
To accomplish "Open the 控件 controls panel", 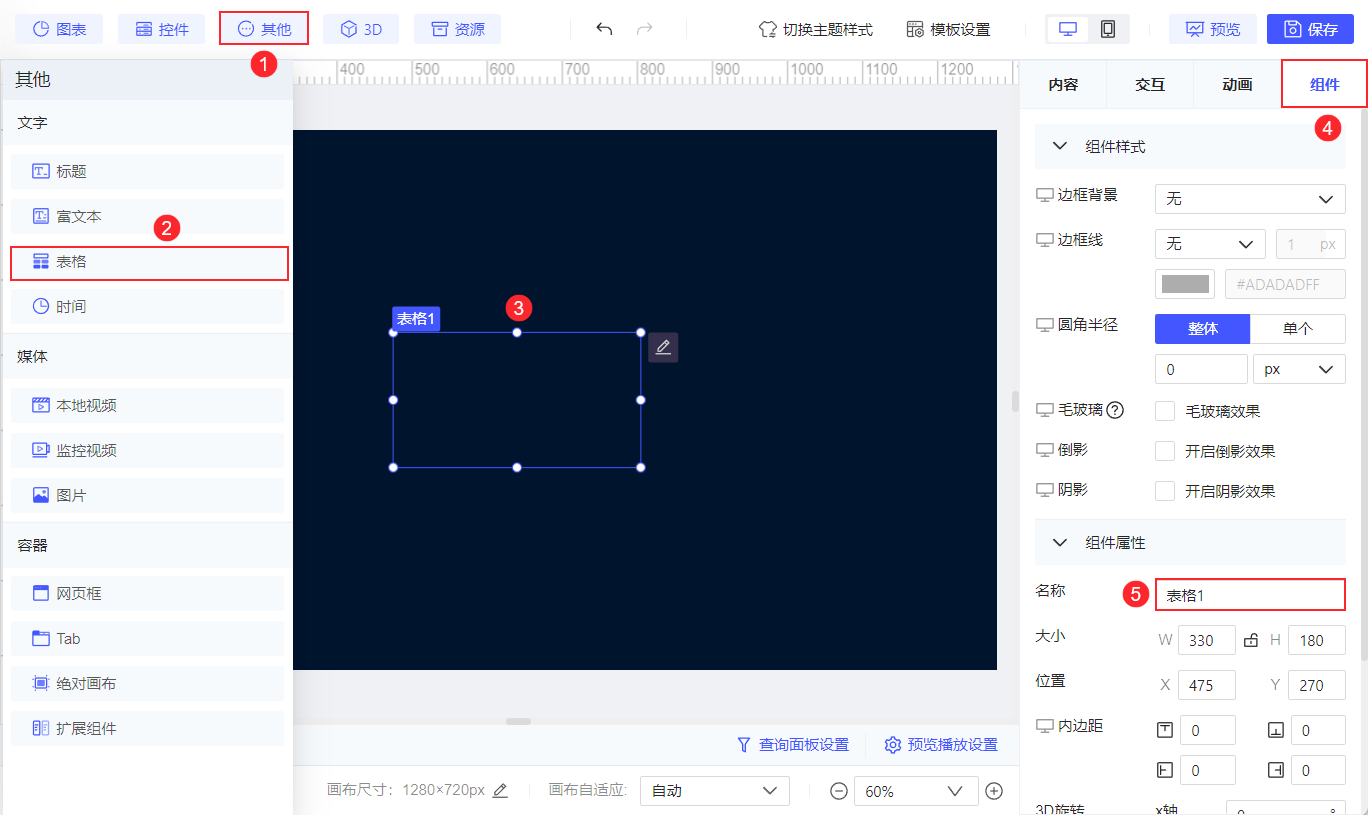I will coord(161,29).
